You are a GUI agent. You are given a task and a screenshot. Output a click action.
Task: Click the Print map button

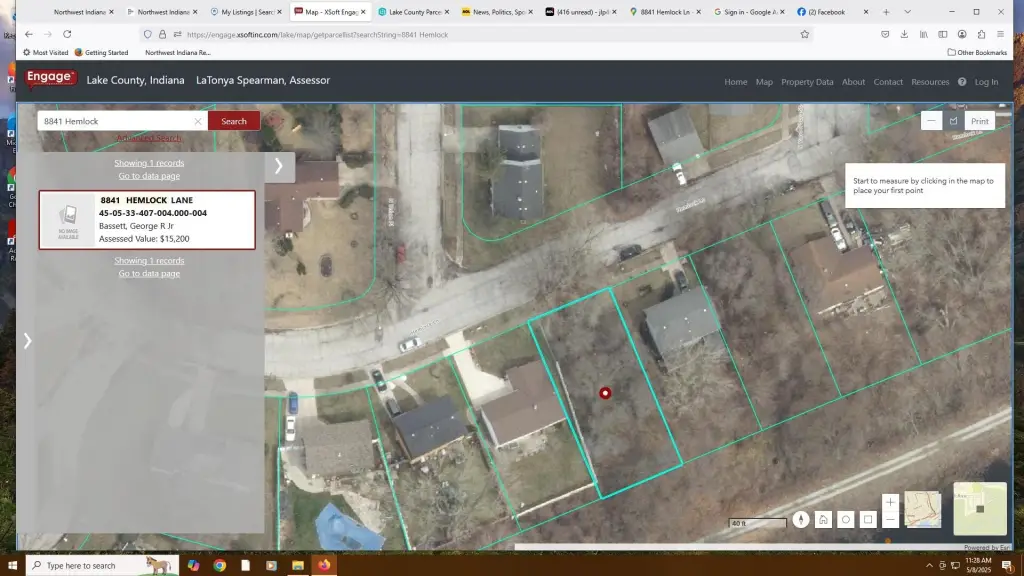979,121
